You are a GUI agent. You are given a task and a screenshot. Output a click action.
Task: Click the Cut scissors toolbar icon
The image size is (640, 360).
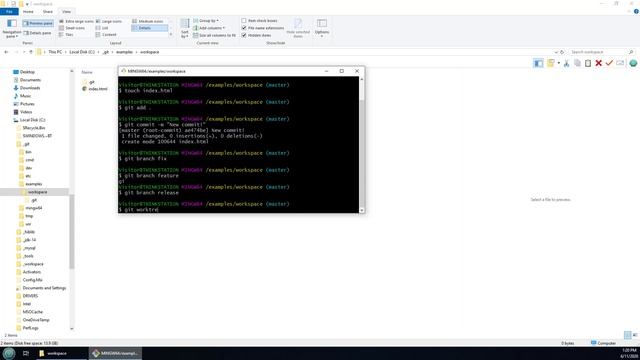566,63
